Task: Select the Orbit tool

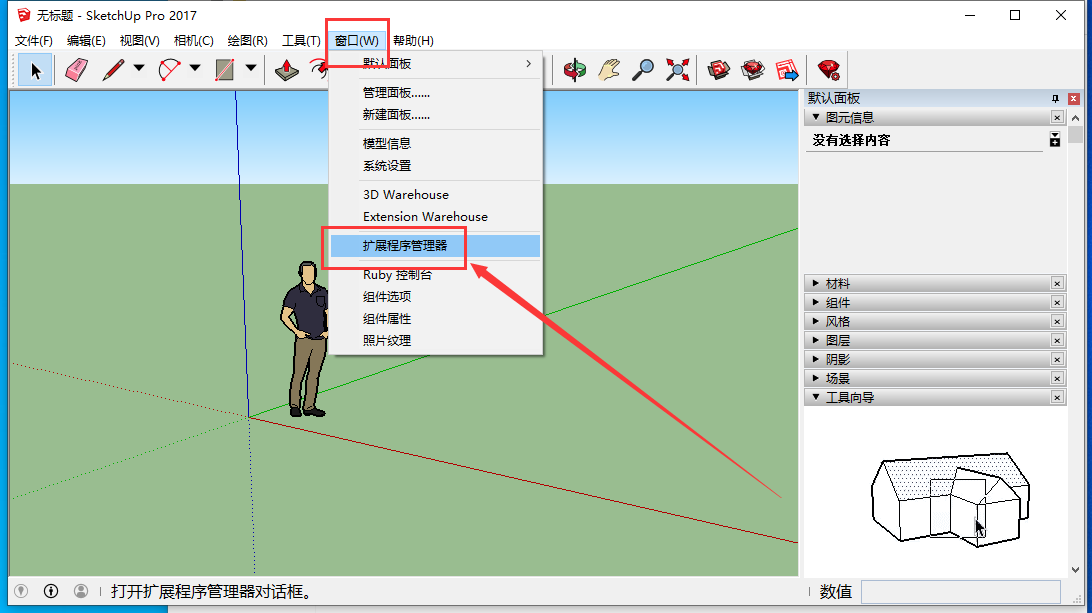Action: pos(575,70)
